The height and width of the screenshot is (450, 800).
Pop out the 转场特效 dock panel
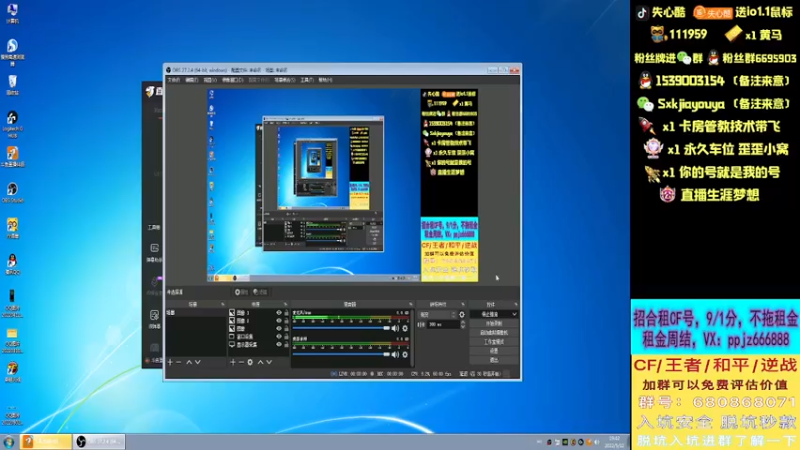coord(463,304)
